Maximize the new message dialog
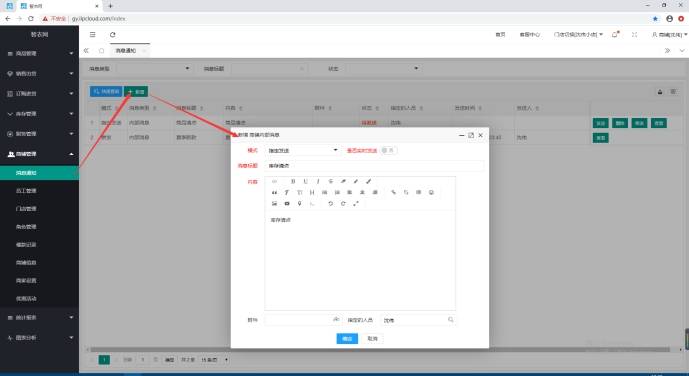 (x=471, y=135)
